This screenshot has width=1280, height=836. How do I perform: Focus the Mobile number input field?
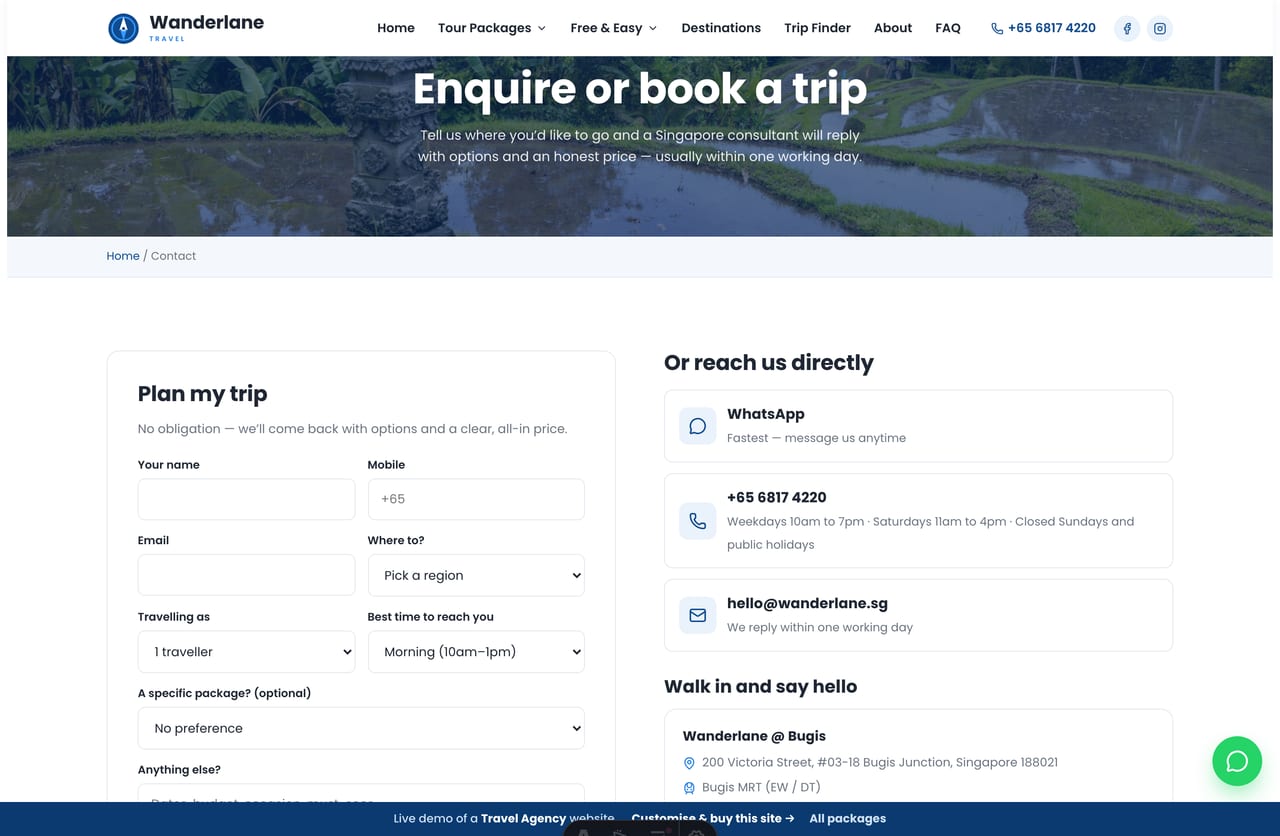(476, 499)
